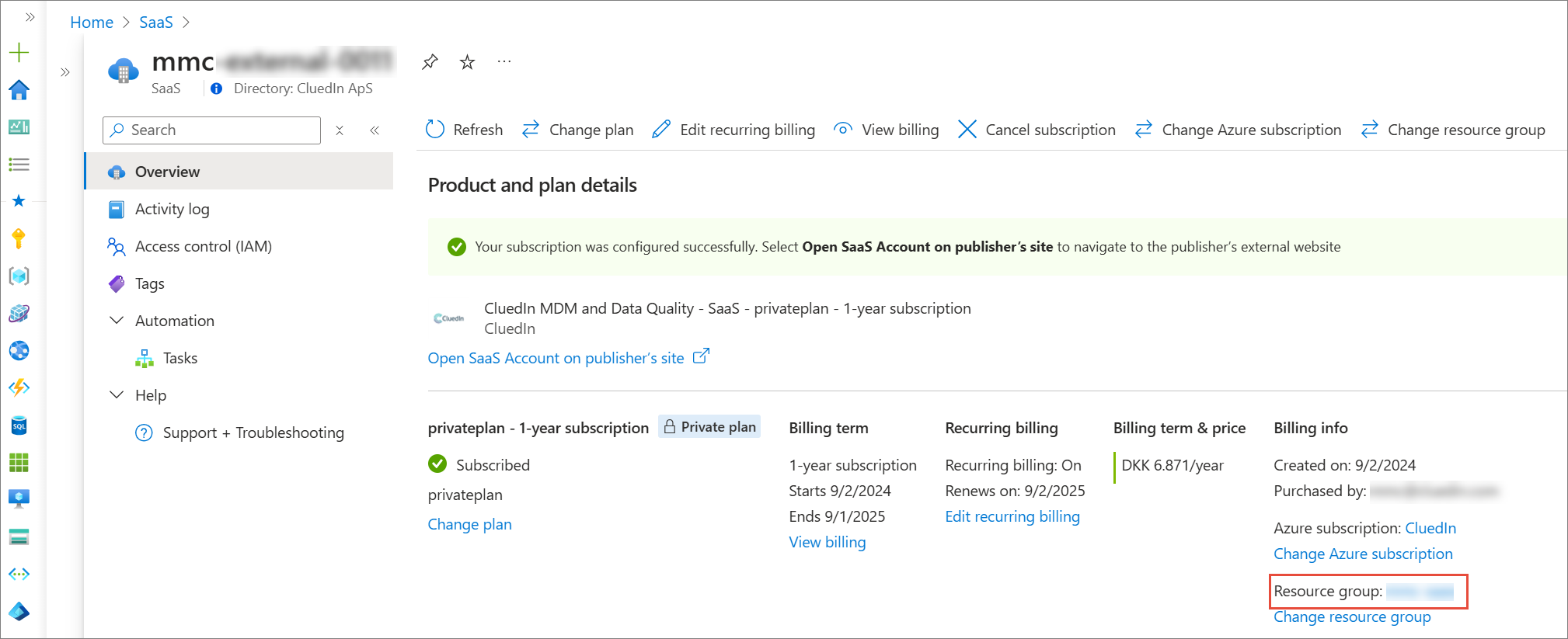Open Resource groups cube icon in sidebar
Viewport: 1568px width, 639px height.
19,276
